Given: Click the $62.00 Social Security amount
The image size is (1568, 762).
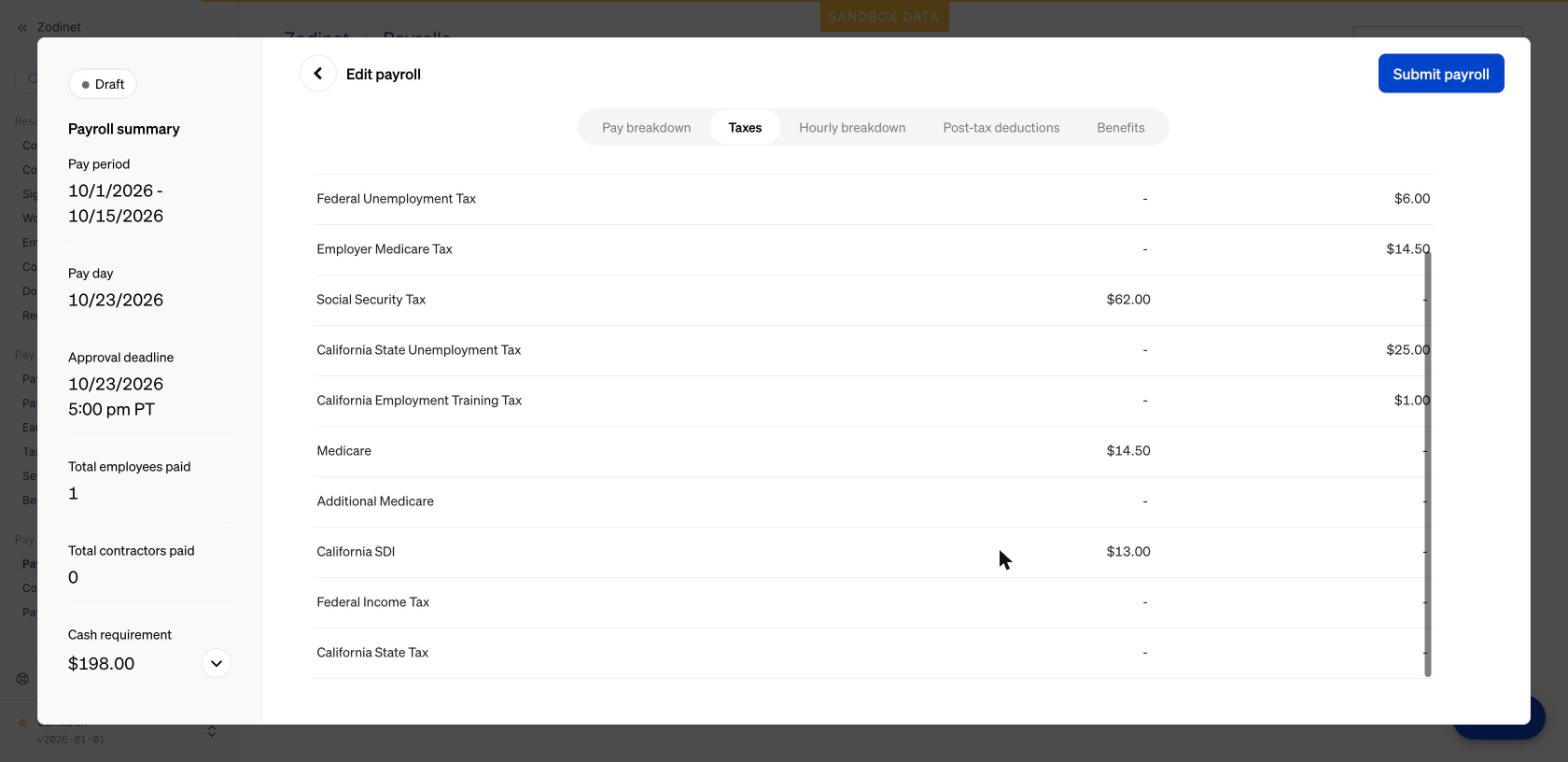Looking at the screenshot, I should [x=1128, y=300].
